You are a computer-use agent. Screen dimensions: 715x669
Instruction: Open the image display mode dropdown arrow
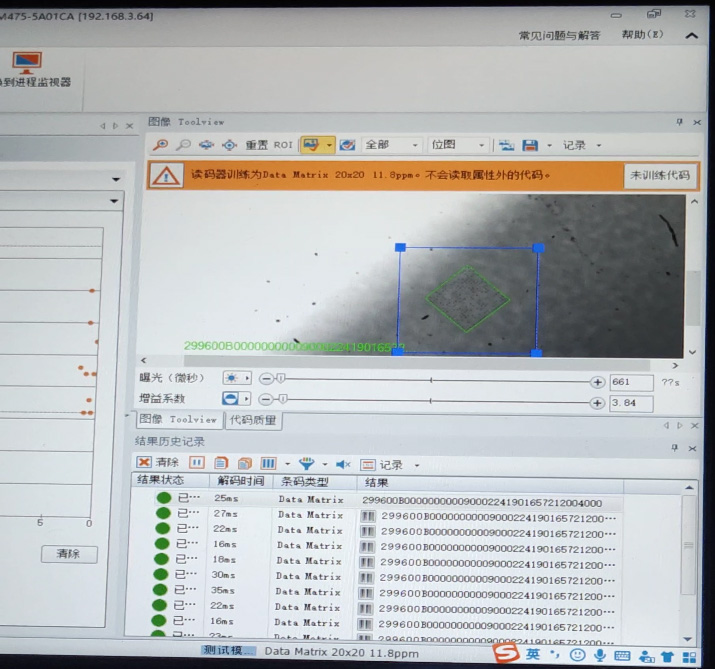[329, 145]
